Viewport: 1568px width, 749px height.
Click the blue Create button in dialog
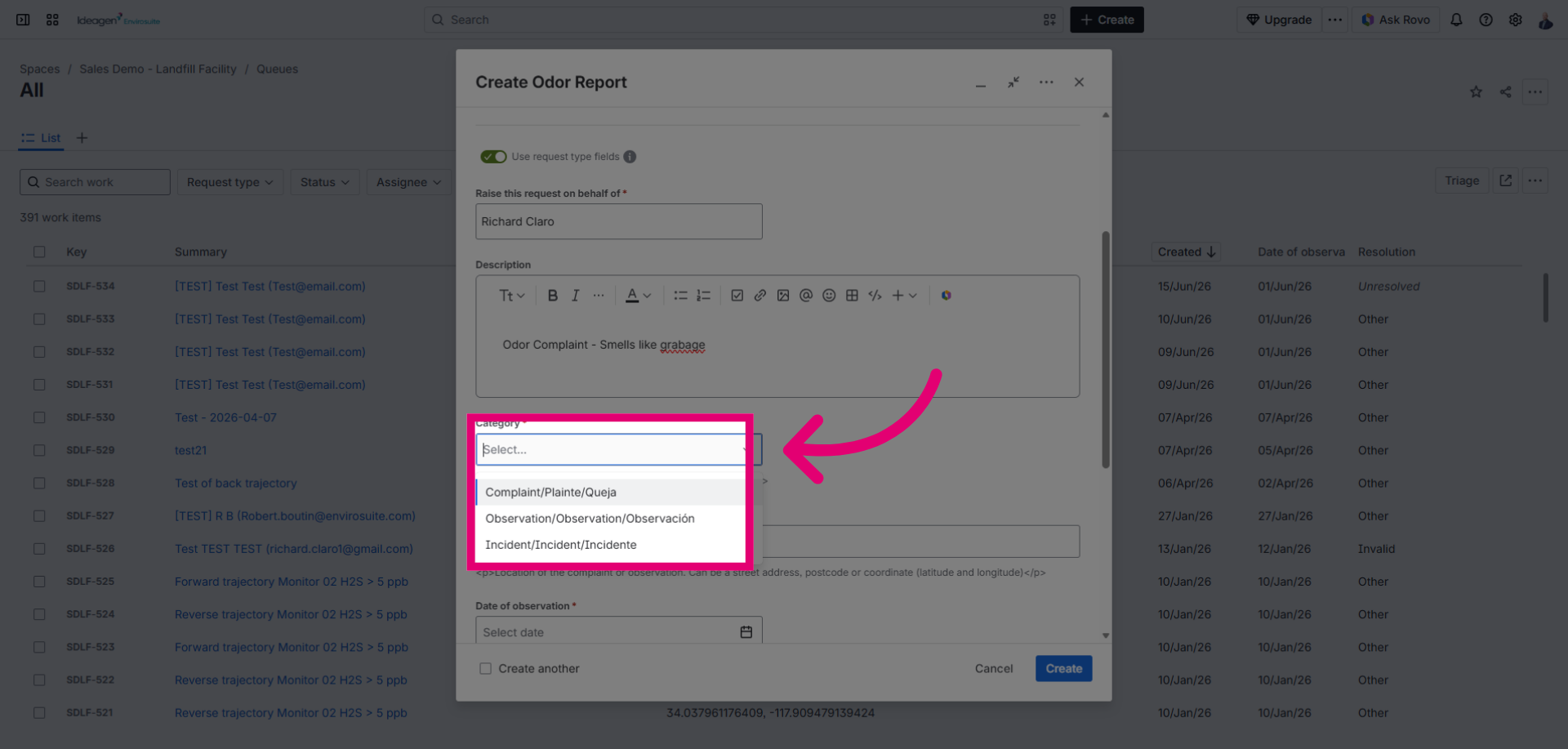(1063, 669)
